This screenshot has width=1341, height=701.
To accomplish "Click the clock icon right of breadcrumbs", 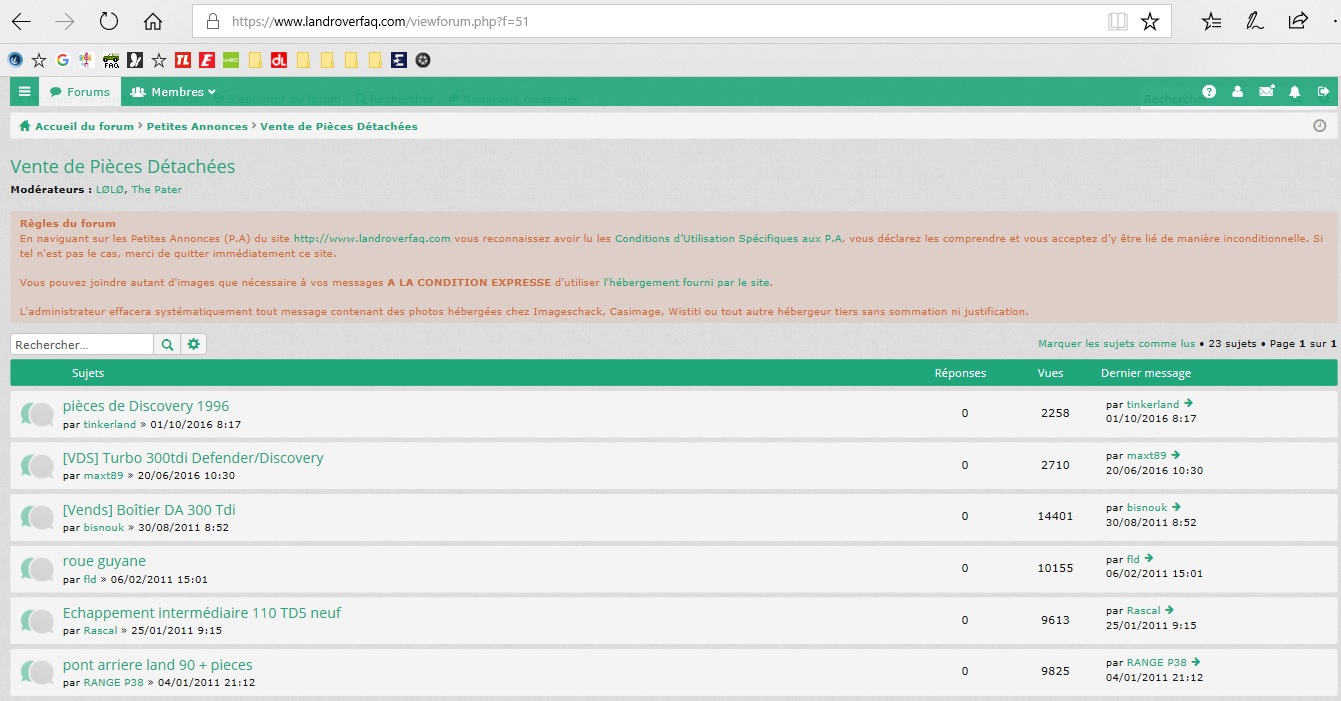I will 1319,126.
